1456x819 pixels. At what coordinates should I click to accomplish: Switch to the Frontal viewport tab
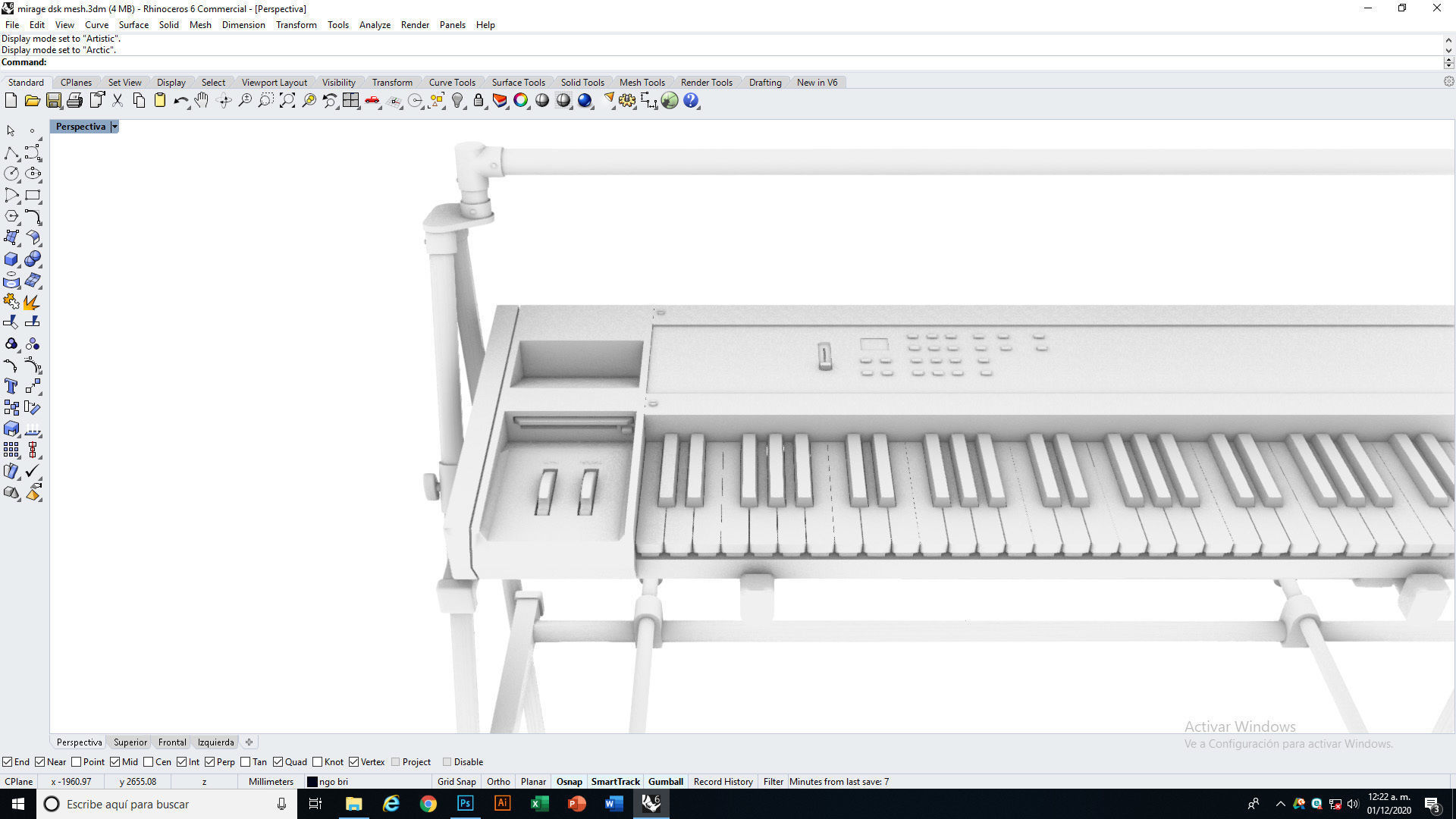(x=172, y=742)
